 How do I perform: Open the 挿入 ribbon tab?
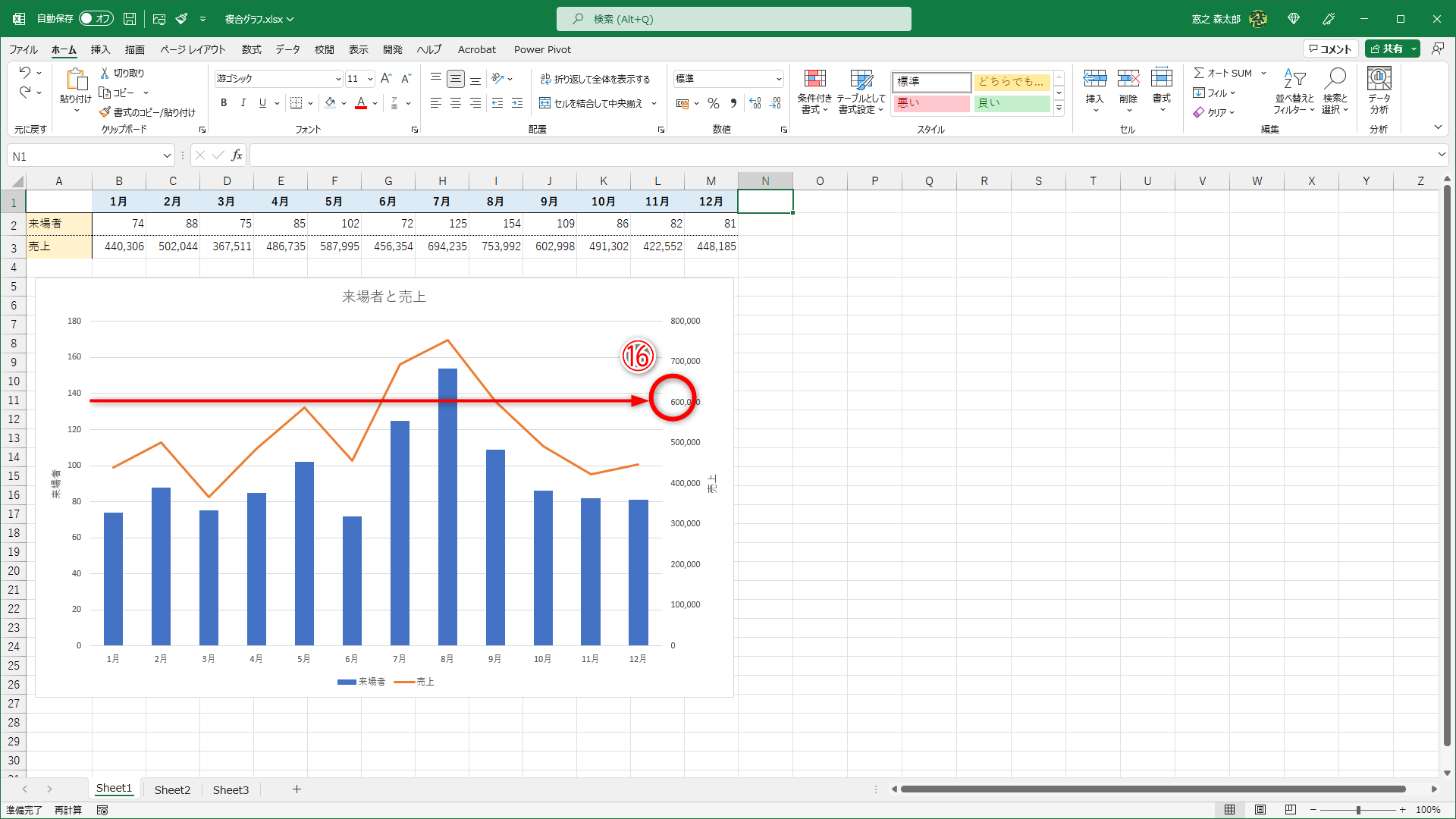pyautogui.click(x=100, y=49)
